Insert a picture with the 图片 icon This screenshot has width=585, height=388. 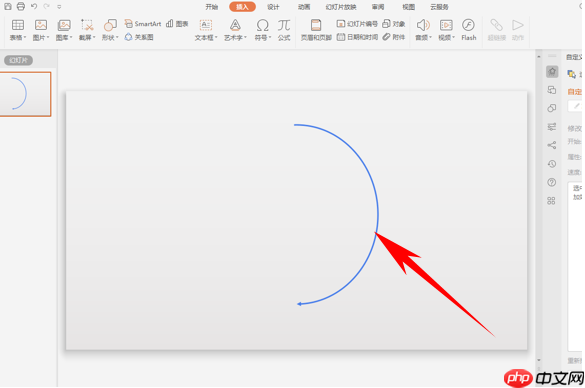click(41, 29)
